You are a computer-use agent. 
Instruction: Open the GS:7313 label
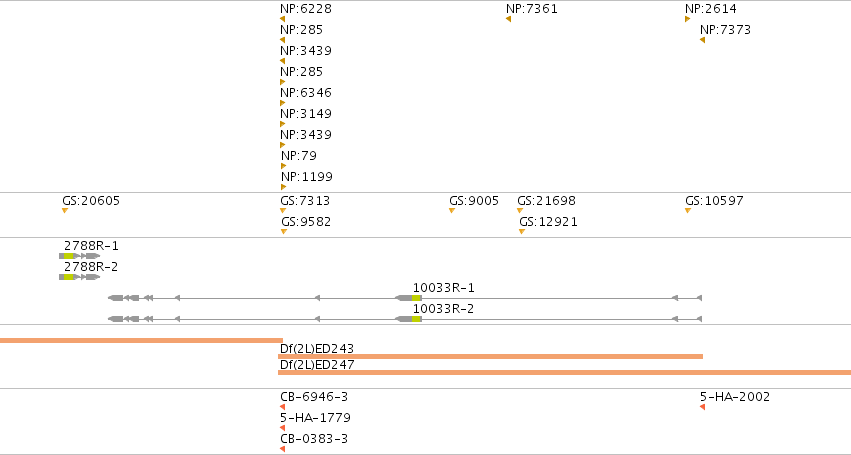pyautogui.click(x=305, y=201)
